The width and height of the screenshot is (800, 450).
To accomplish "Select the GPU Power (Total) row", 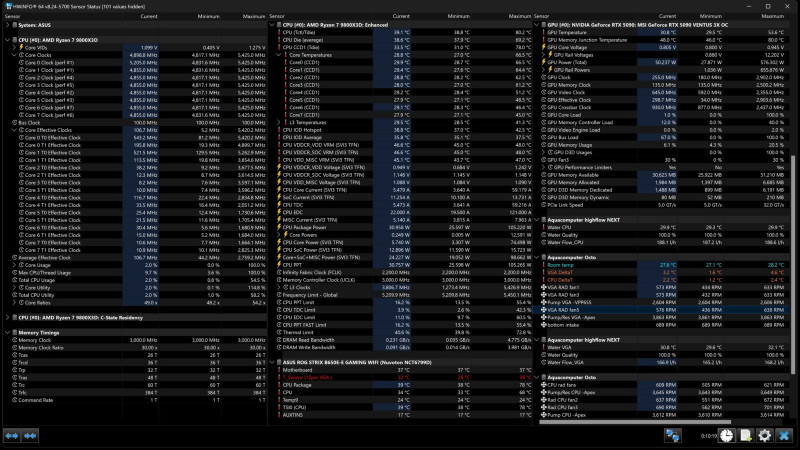I will (x=660, y=63).
